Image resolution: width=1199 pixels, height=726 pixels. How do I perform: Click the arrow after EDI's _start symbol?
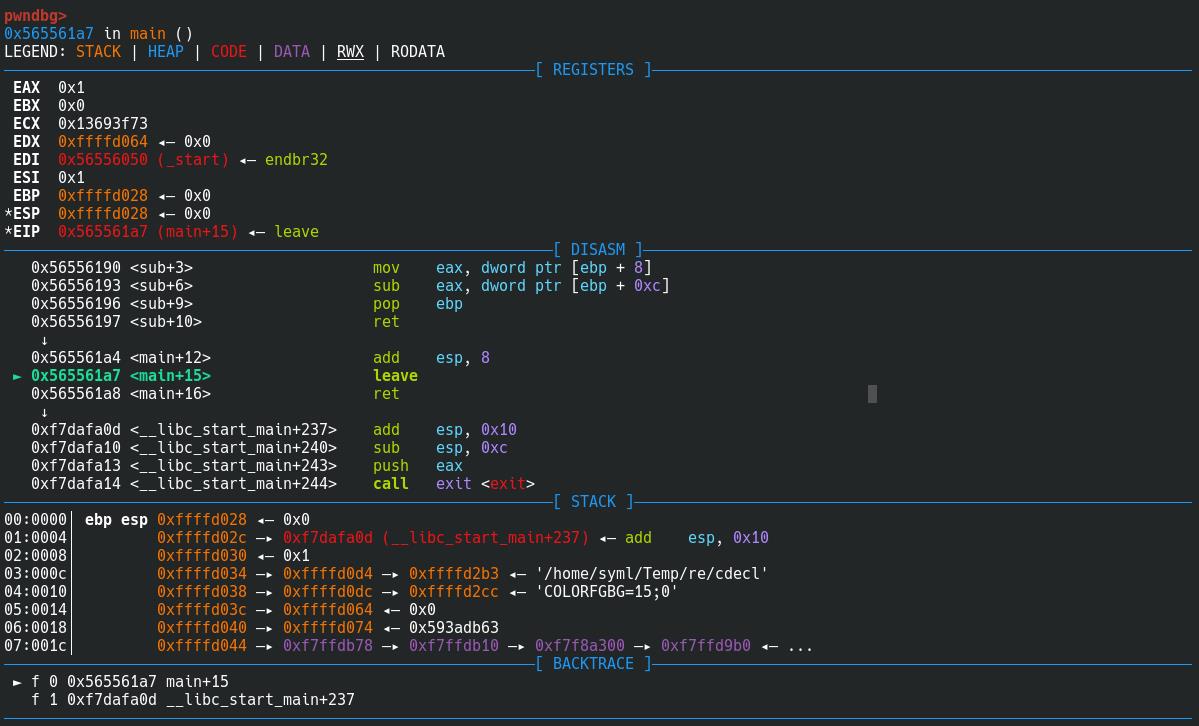247,160
